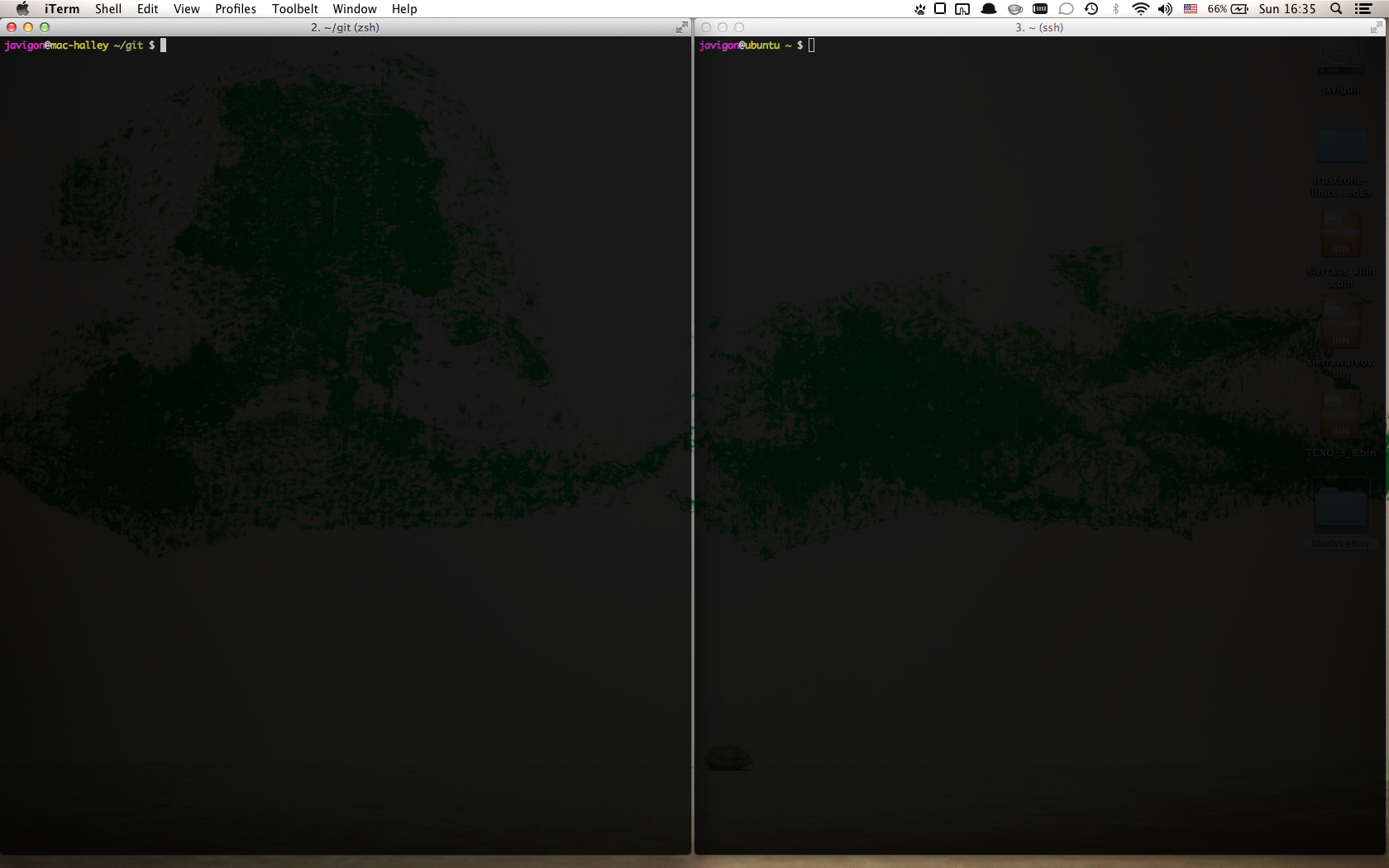Click the iTerm application menu
Screen dimensions: 1389x868
pyautogui.click(x=62, y=9)
